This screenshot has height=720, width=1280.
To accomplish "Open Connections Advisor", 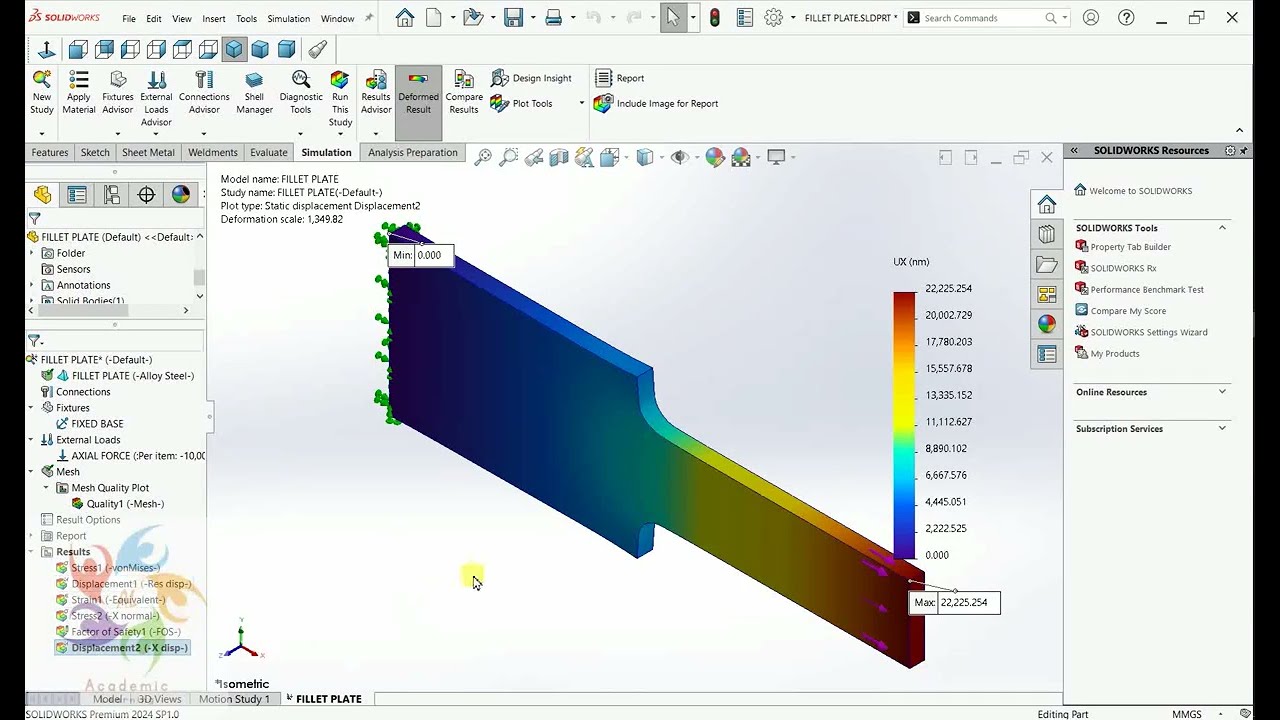I will coord(204,91).
